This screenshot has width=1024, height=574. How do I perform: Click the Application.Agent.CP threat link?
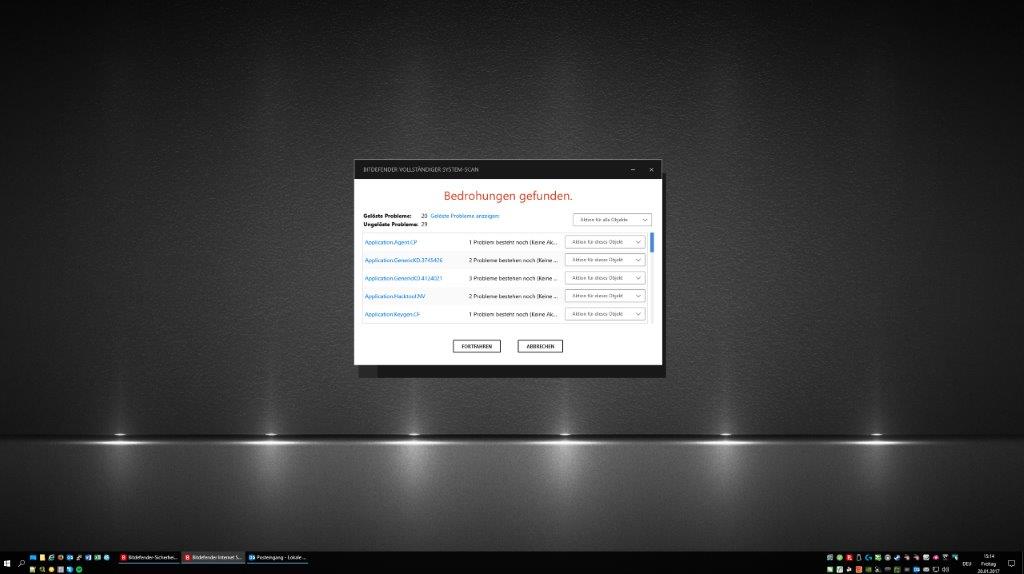pos(391,242)
